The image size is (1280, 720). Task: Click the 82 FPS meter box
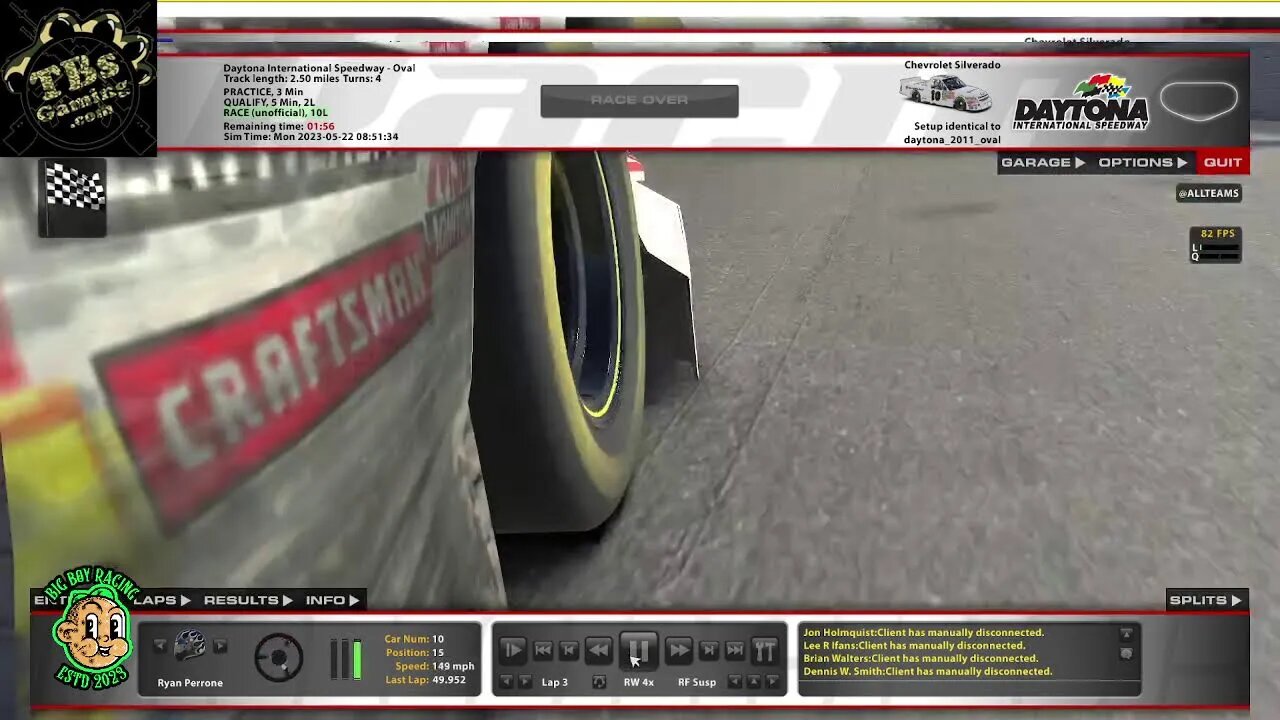pyautogui.click(x=1215, y=245)
